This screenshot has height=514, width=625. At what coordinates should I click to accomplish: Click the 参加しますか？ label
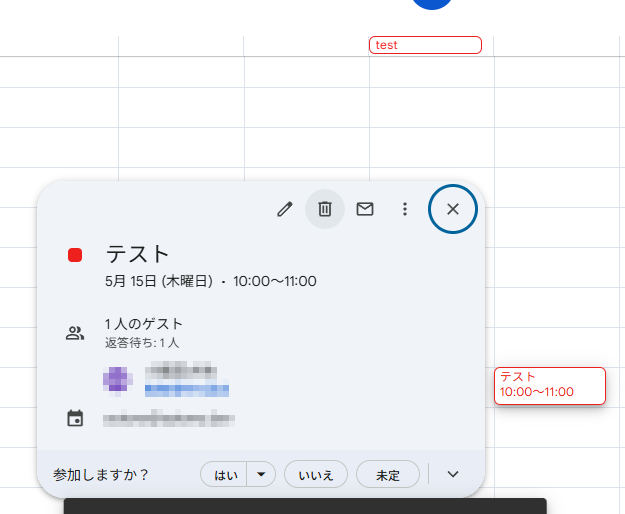(100, 475)
